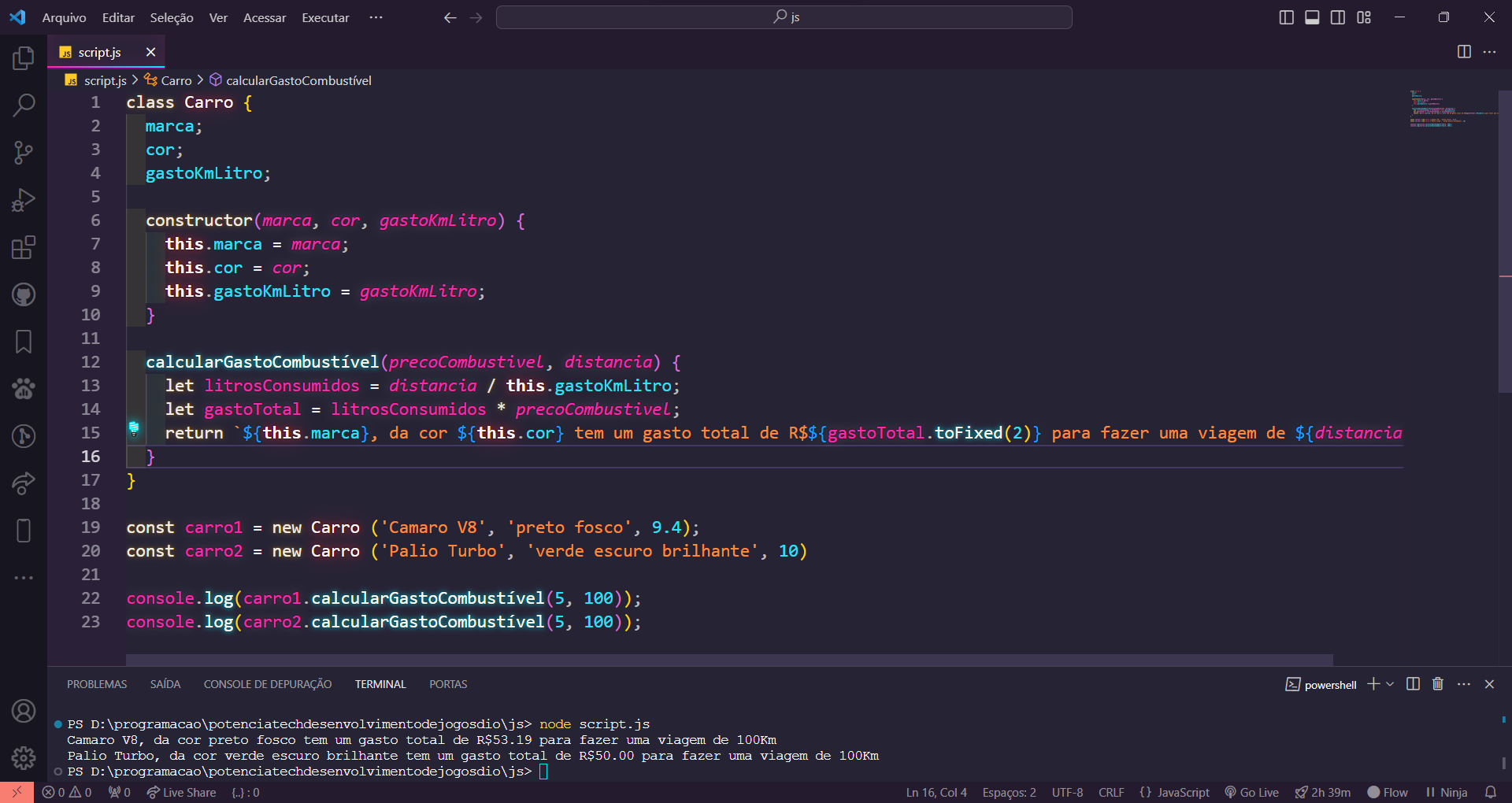Toggle the primary sidebar visibility
The width and height of the screenshot is (1512, 803).
[1286, 16]
